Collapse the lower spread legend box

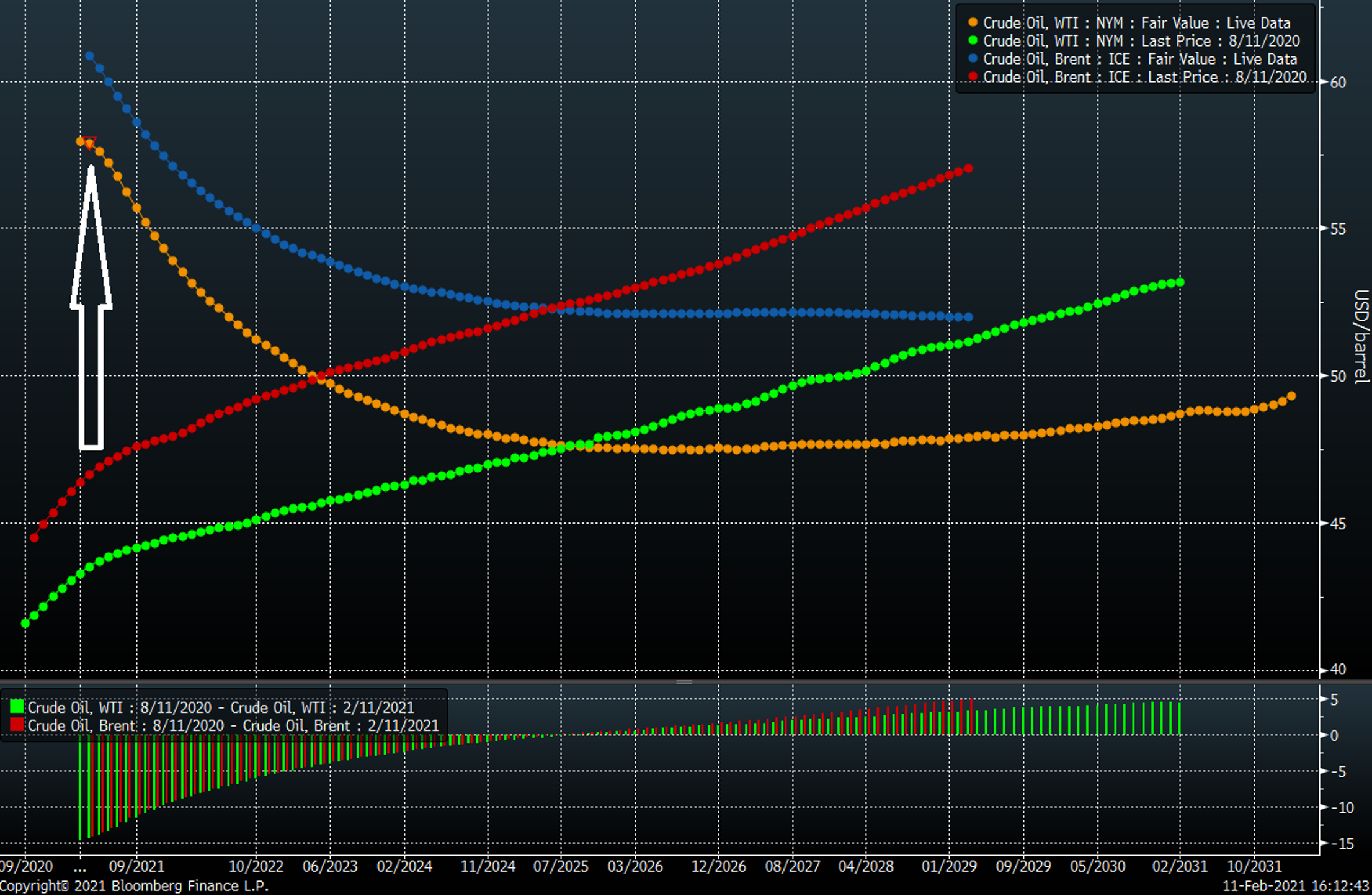(223, 717)
